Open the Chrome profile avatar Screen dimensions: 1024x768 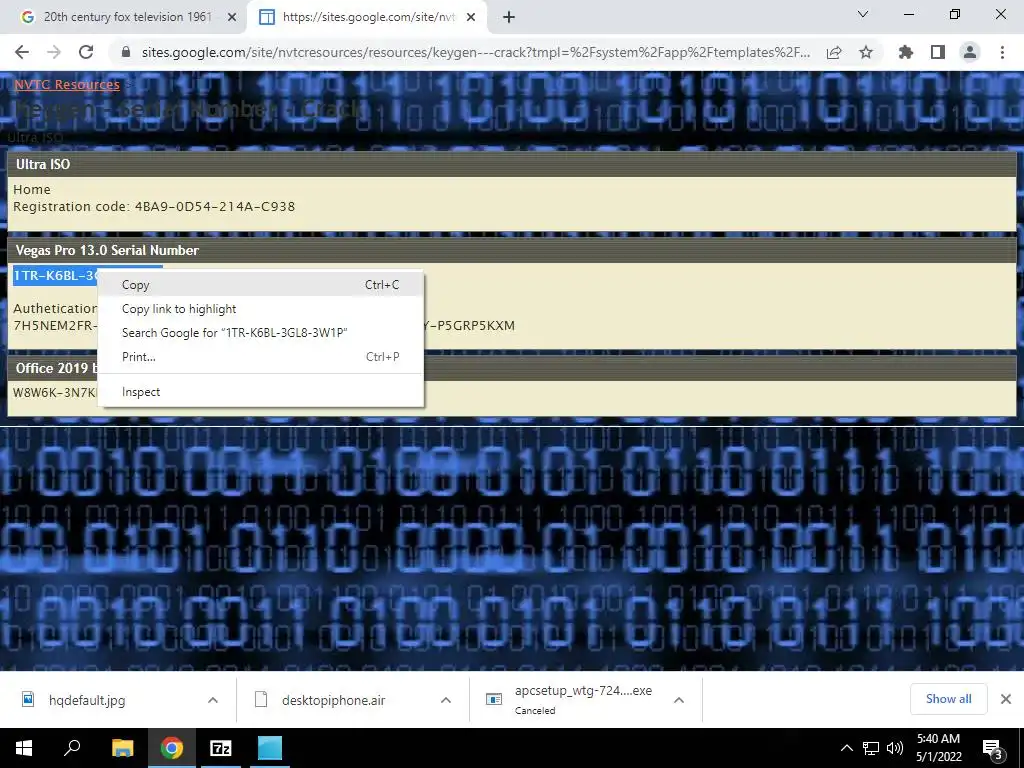(x=970, y=52)
